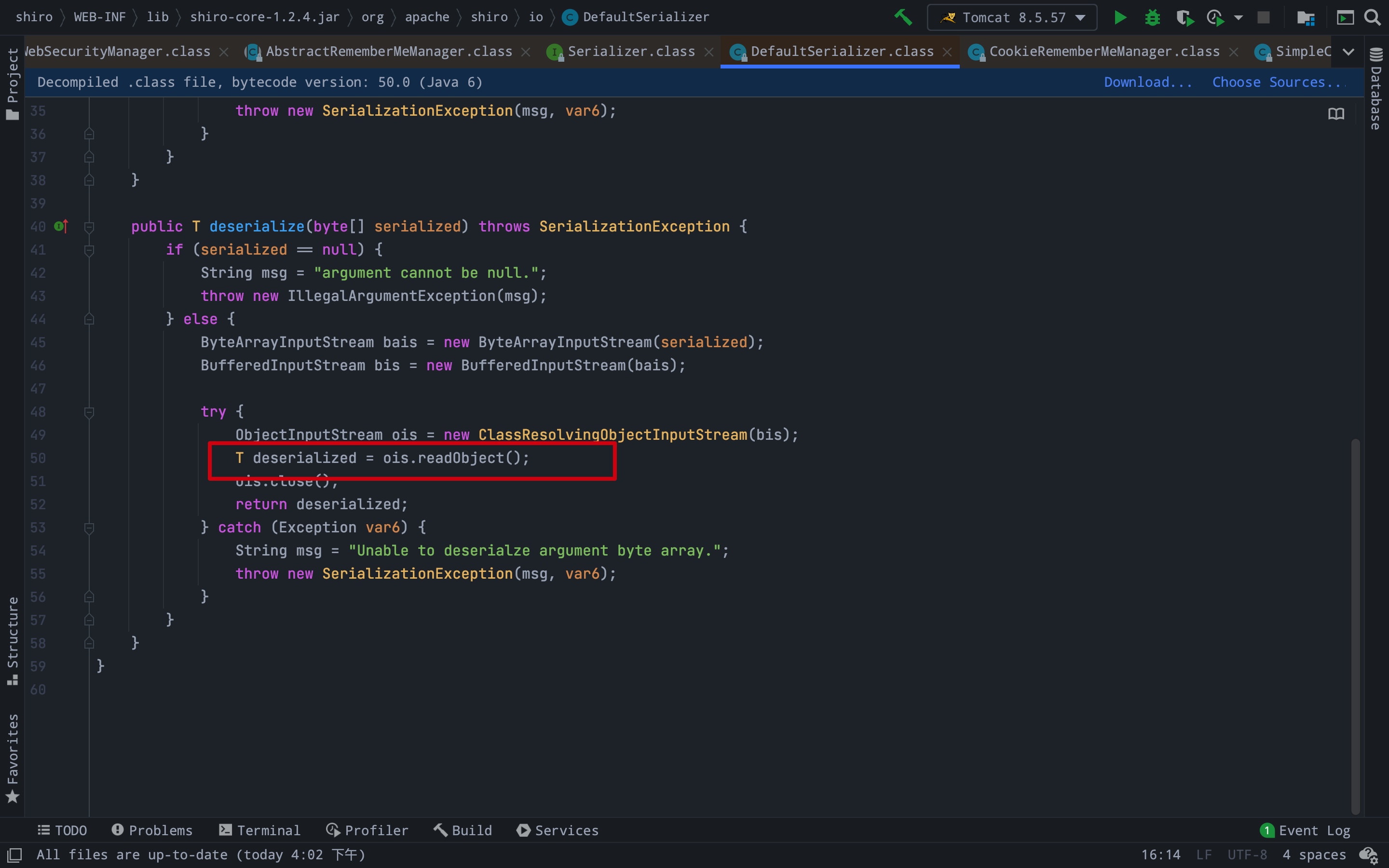Toggle Reader Mode book icon
1389x868 pixels.
coord(1335,114)
